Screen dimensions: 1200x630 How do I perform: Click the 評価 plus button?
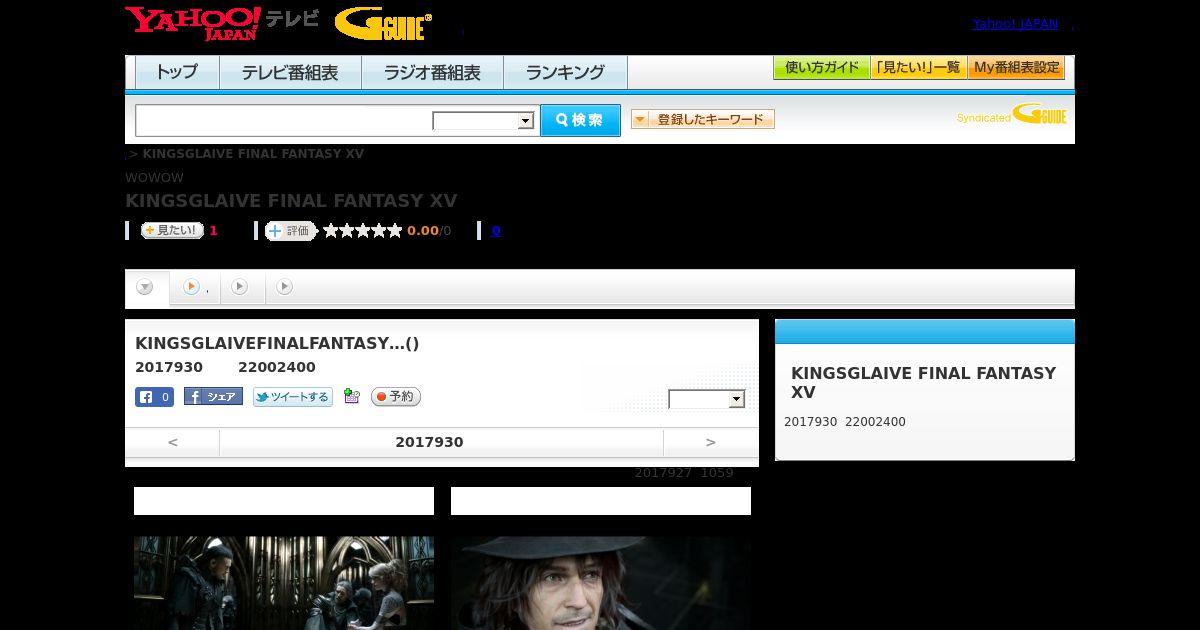291,231
